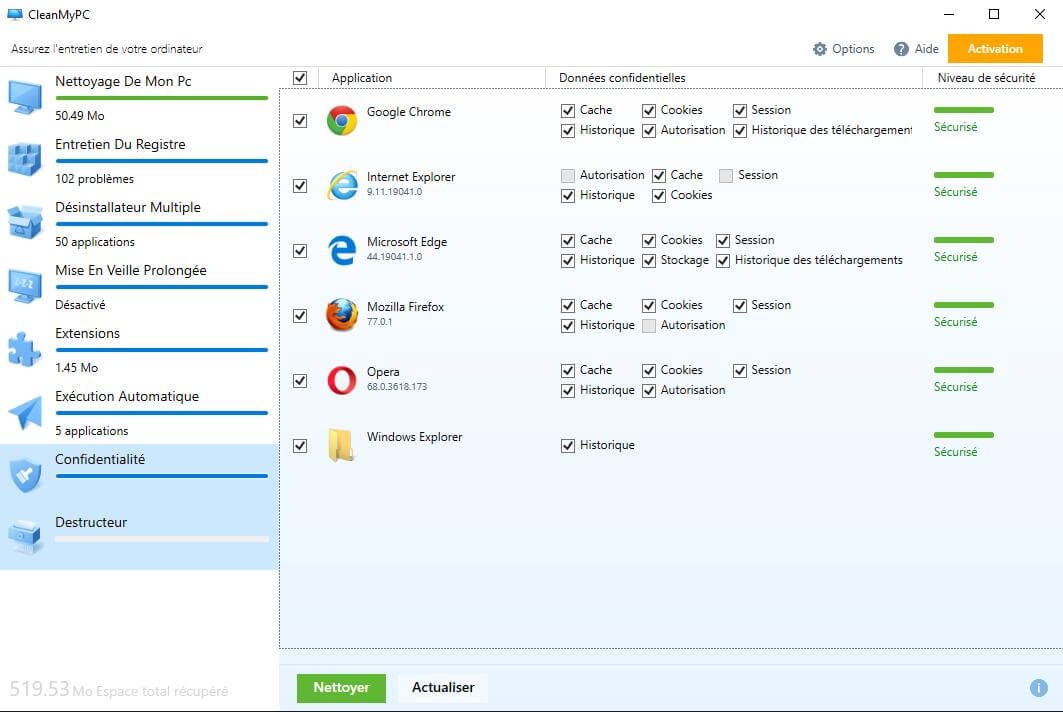The width and height of the screenshot is (1063, 712).
Task: Click the orange Activation button
Action: pos(995,49)
